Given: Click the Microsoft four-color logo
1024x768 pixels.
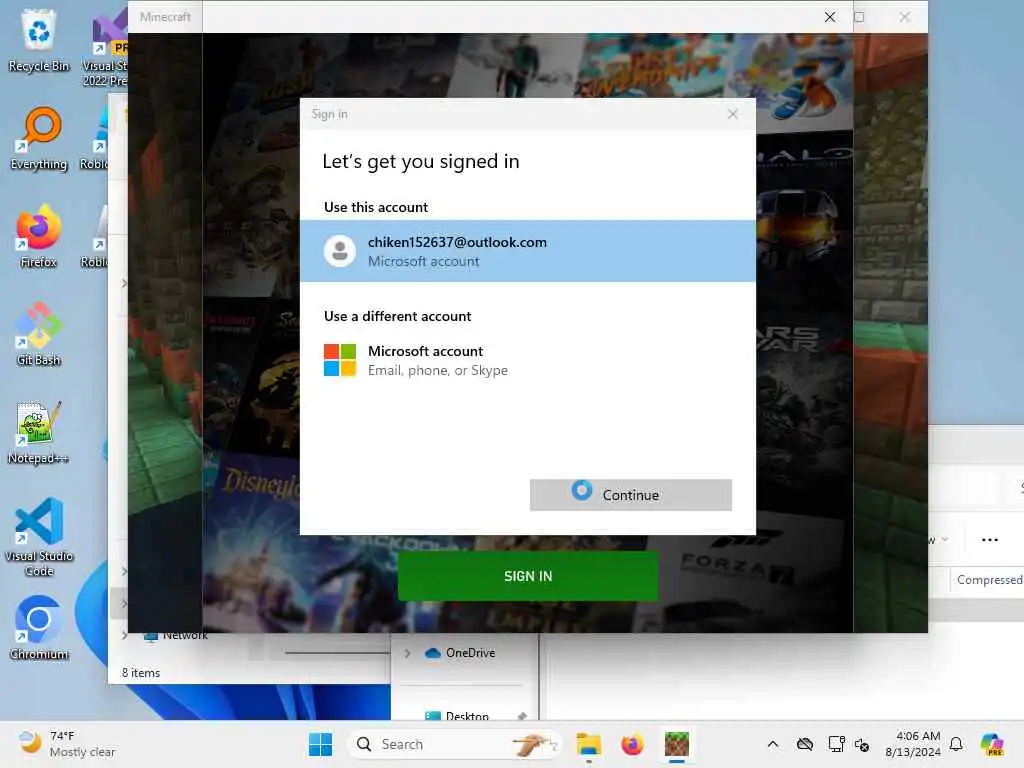Looking at the screenshot, I should coord(340,360).
